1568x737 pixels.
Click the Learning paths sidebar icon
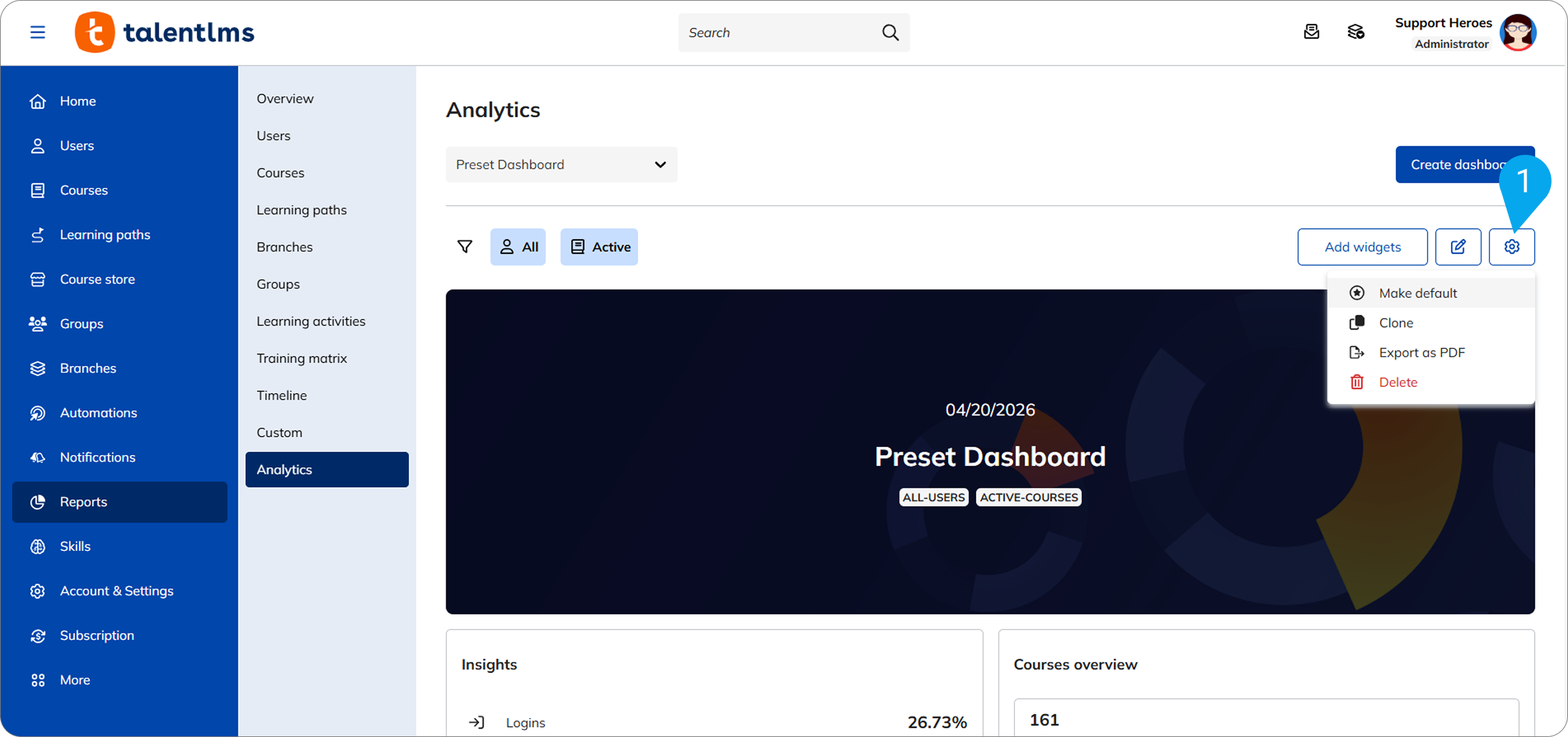coord(38,235)
